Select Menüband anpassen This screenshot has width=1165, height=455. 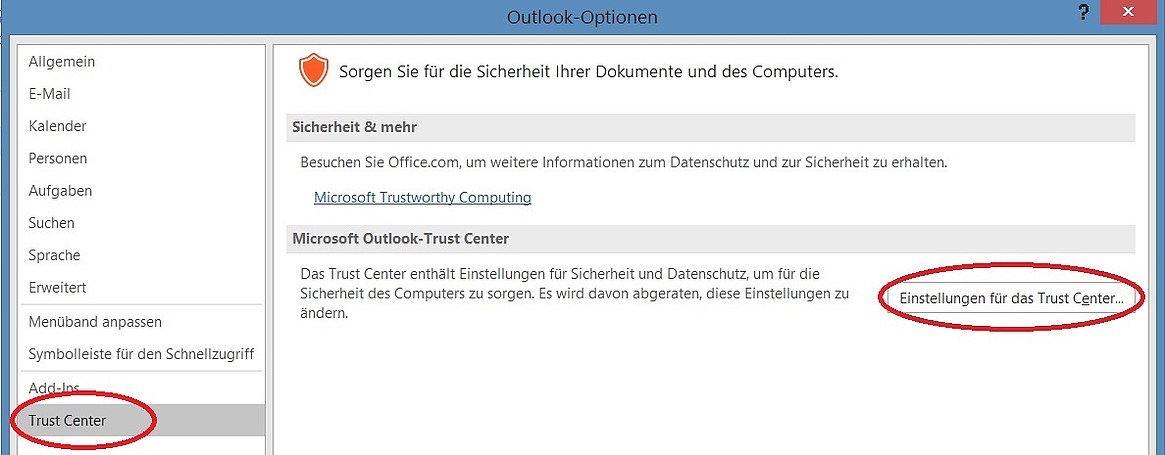coord(141,322)
